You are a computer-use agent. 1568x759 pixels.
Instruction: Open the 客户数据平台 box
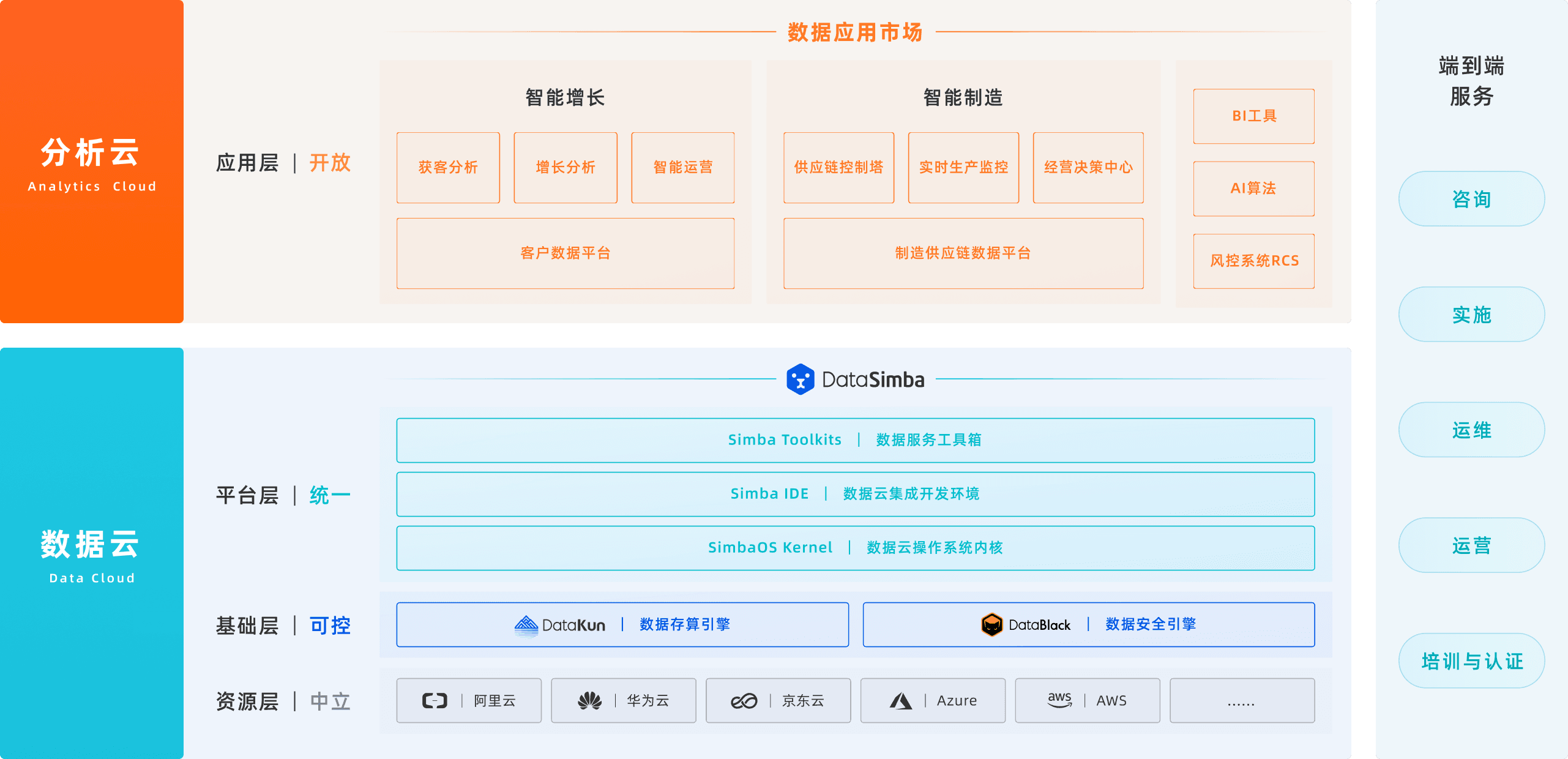pos(566,253)
